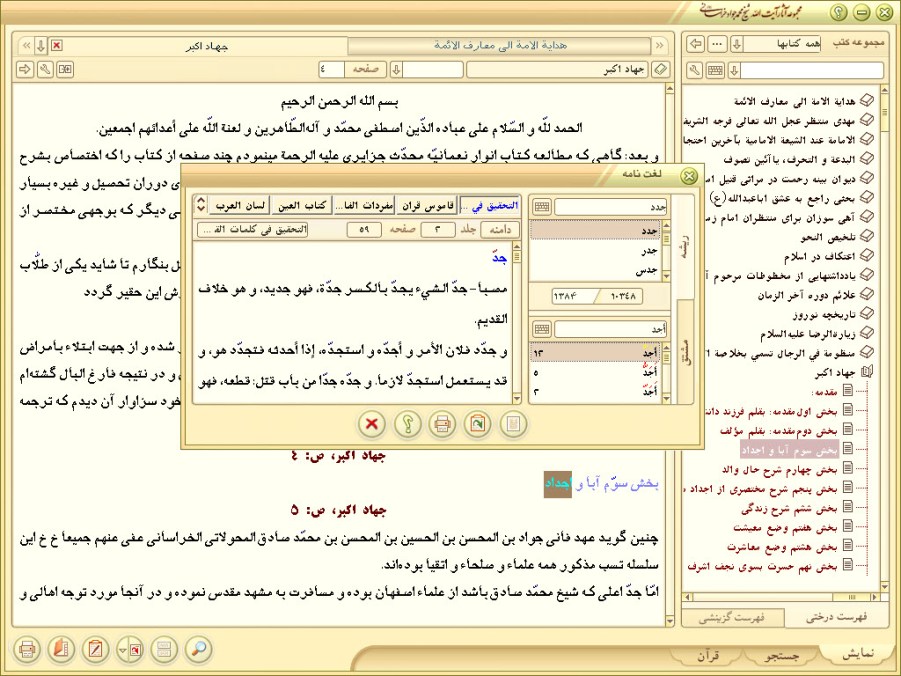The image size is (901, 676).
Task: Click the ellipsis button next to همه کتابها
Action: 717,44
